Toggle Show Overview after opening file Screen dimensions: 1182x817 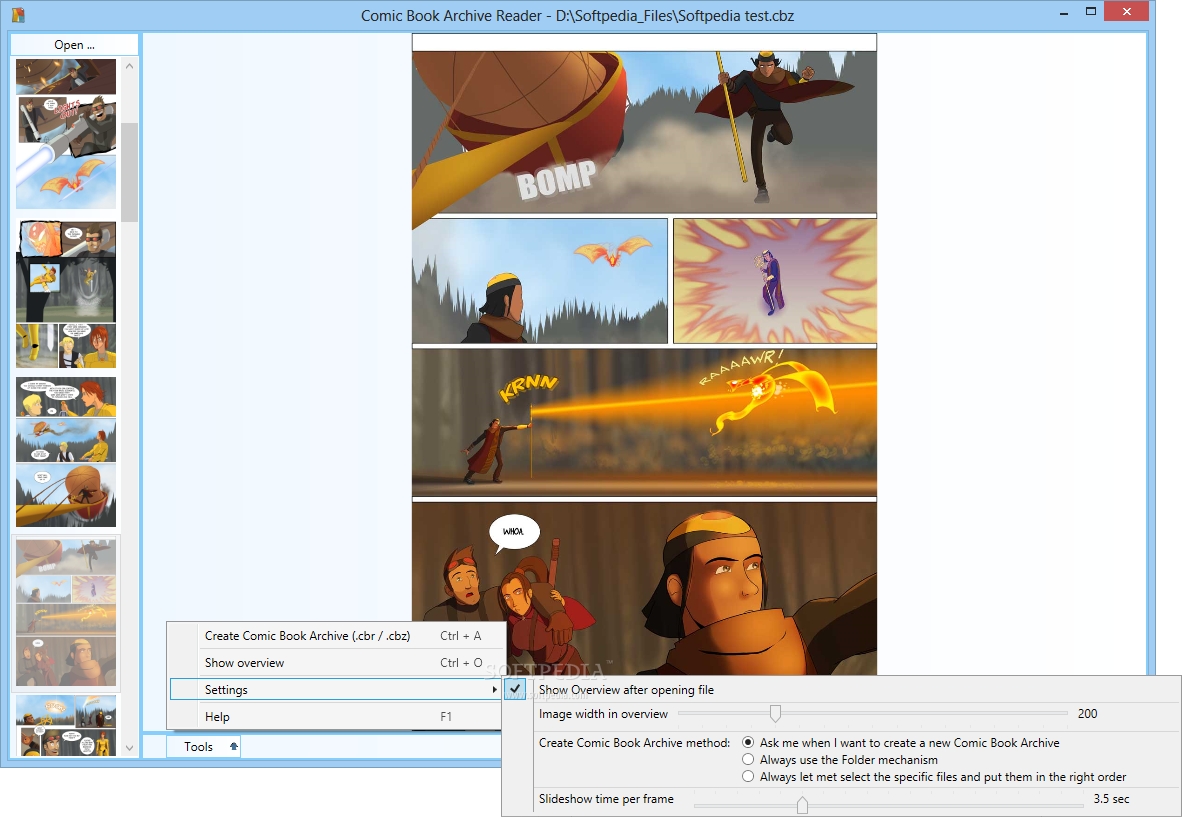click(x=516, y=689)
